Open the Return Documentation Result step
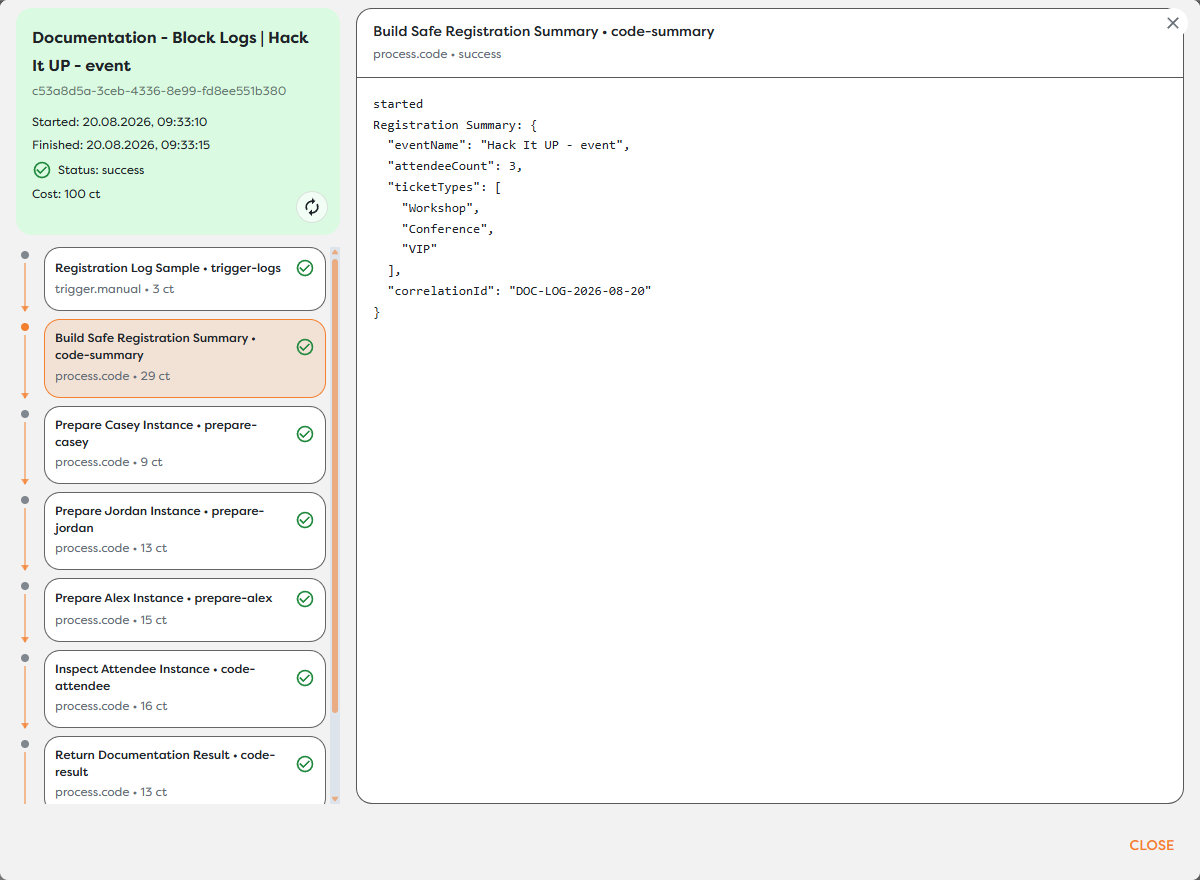The width and height of the screenshot is (1200, 880). 185,770
